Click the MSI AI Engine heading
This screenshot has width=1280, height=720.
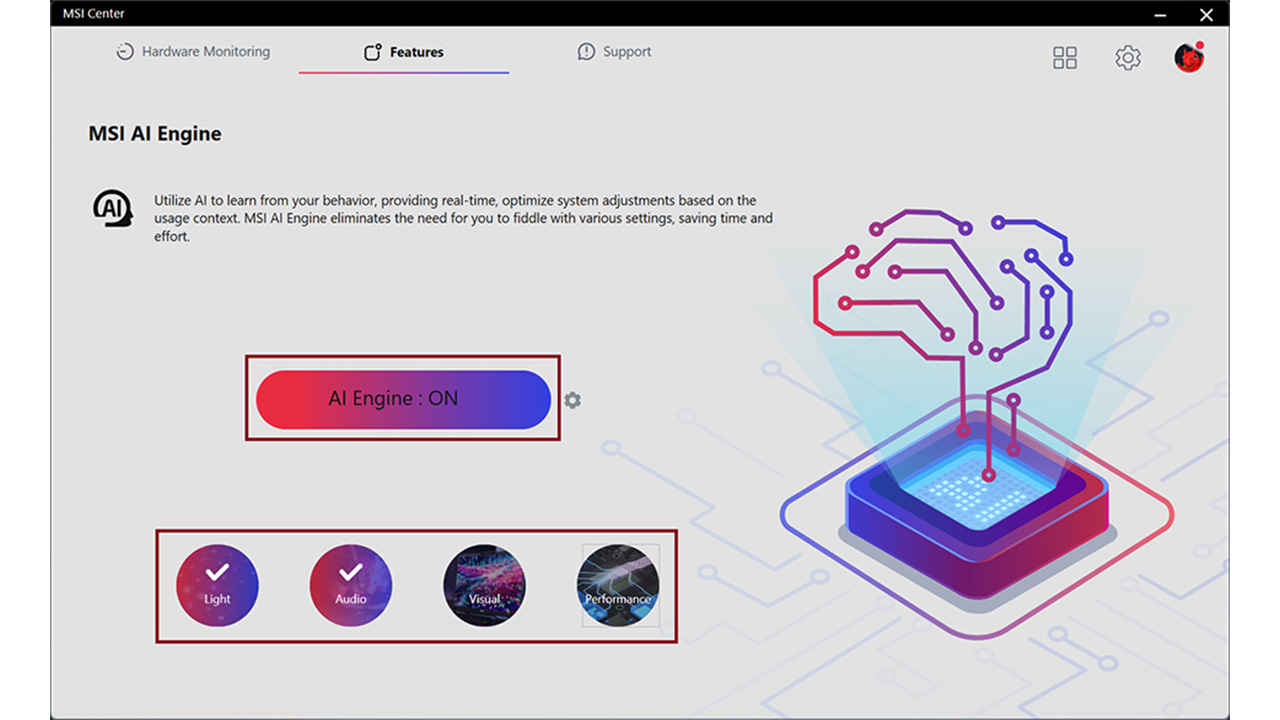[155, 134]
